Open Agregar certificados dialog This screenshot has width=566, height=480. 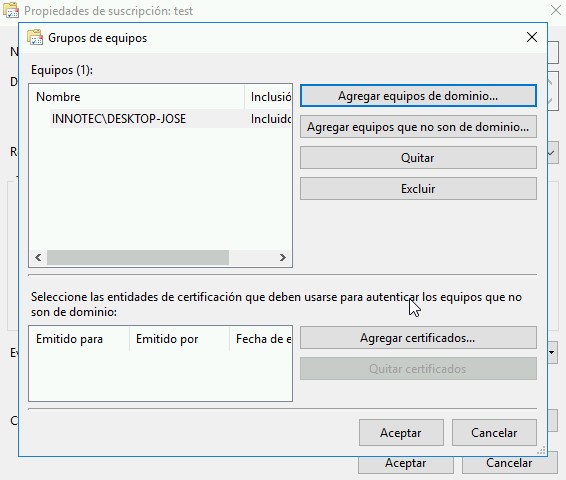pos(418,338)
